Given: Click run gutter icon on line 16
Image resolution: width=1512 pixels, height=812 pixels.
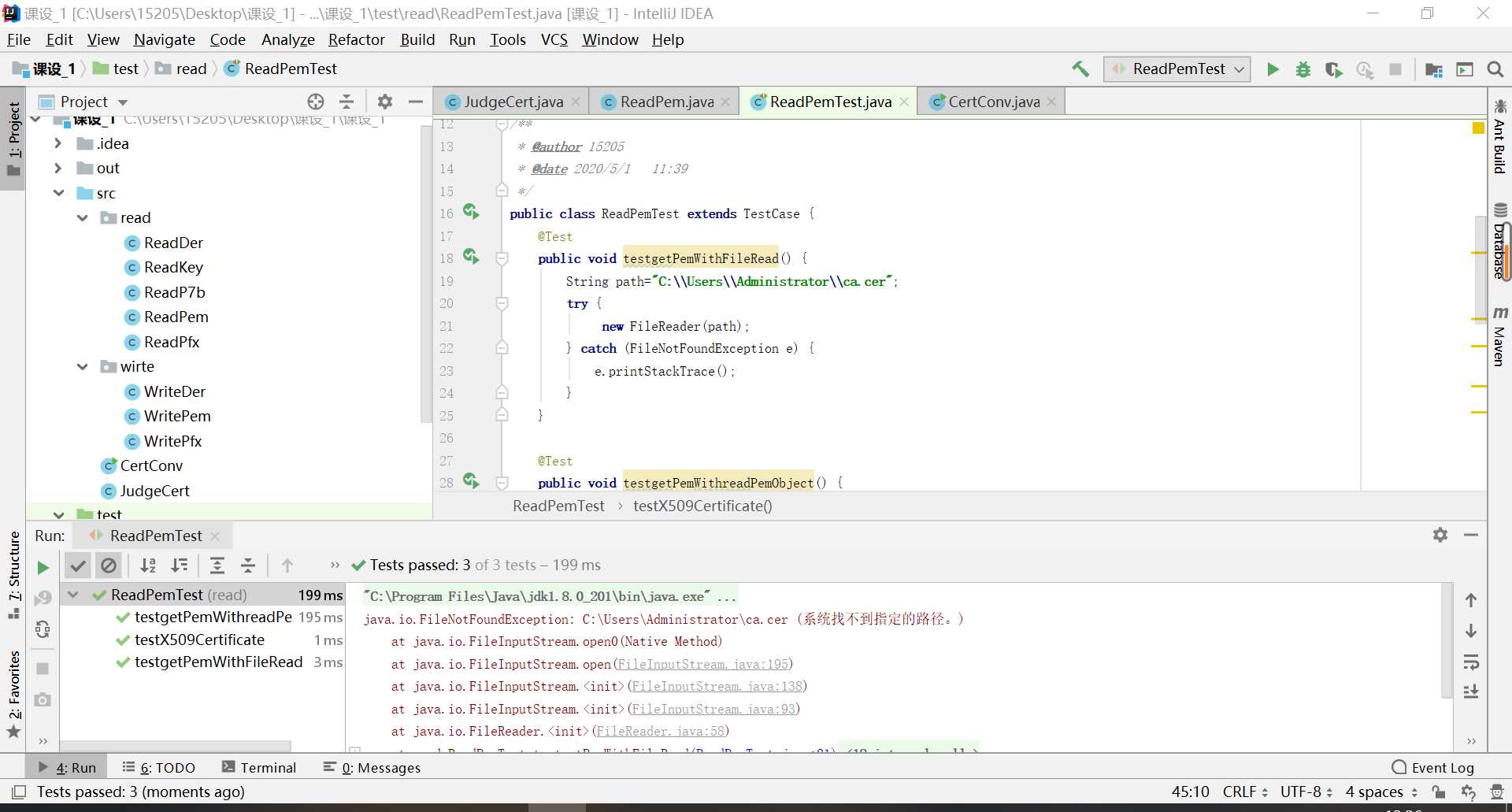Looking at the screenshot, I should [471, 212].
